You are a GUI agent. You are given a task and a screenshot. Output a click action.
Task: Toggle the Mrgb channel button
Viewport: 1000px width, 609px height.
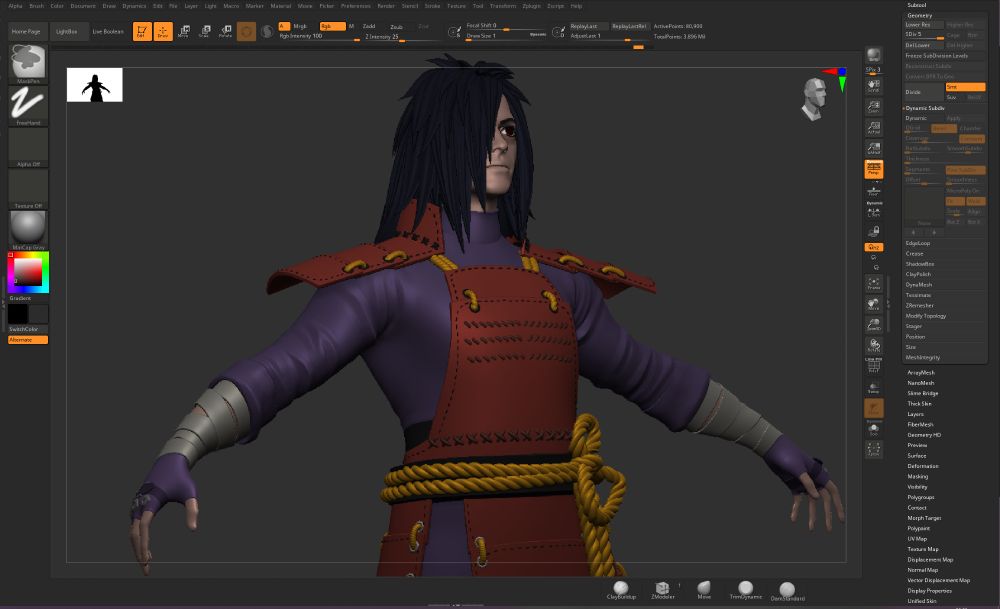coord(300,26)
